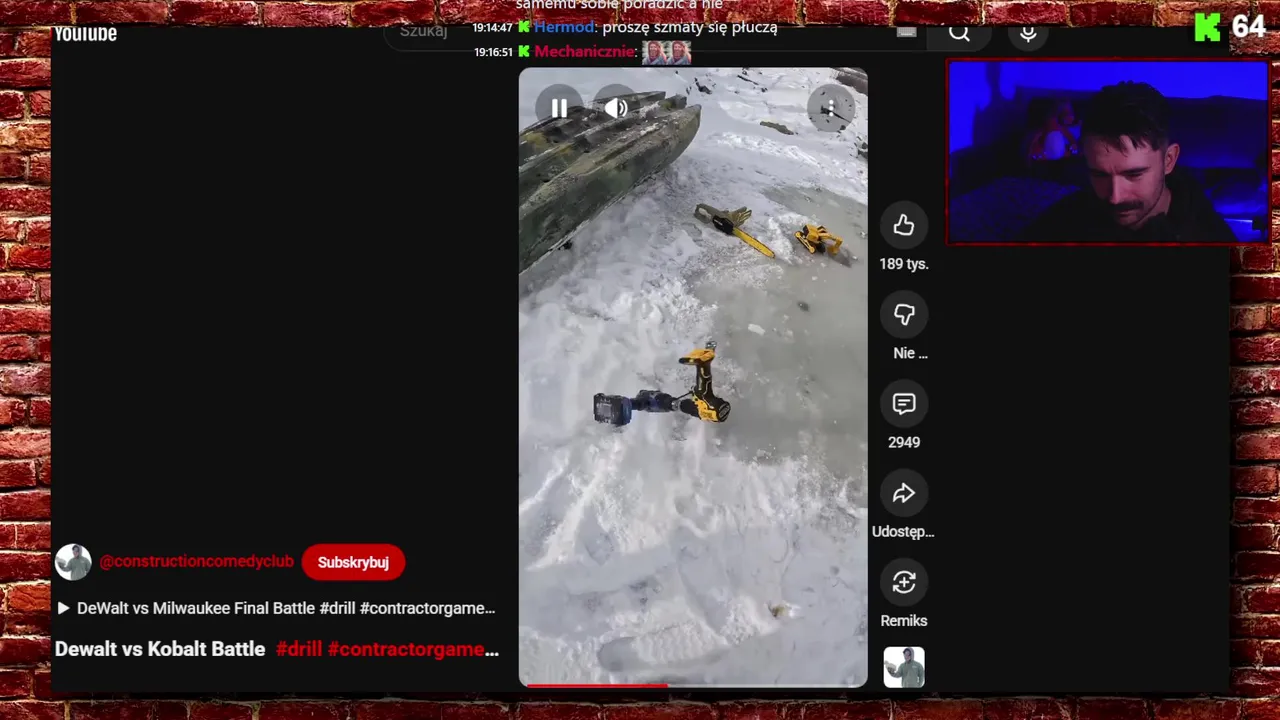
Task: Seek along the red video progress bar
Action: [x=693, y=686]
